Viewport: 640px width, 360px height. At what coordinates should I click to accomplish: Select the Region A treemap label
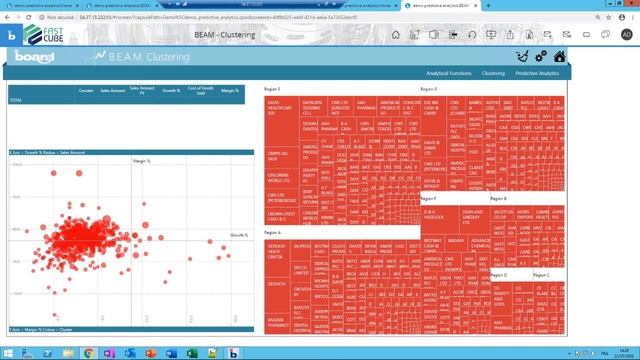point(272,233)
